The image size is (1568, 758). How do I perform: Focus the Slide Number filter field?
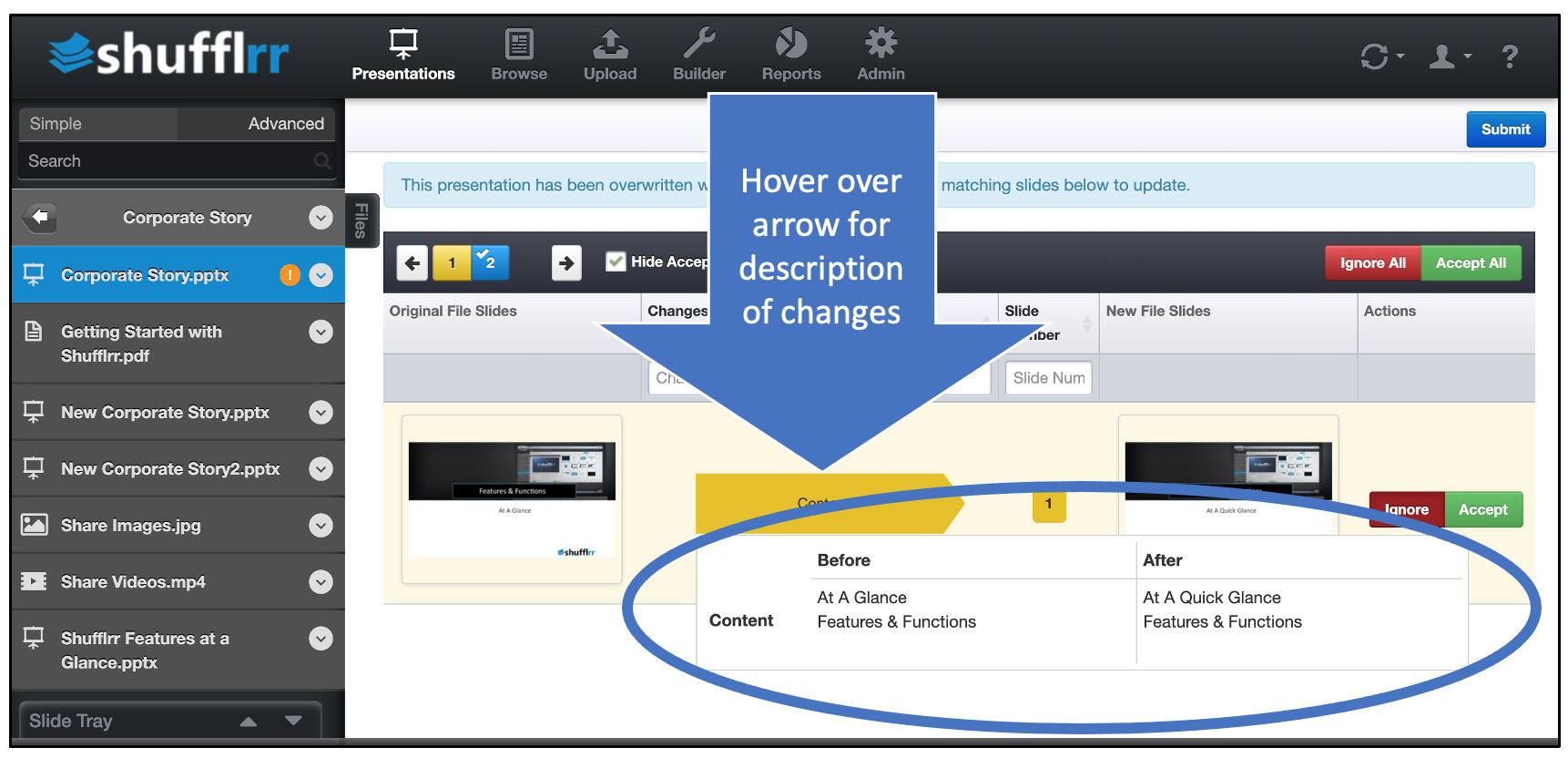click(x=1049, y=378)
